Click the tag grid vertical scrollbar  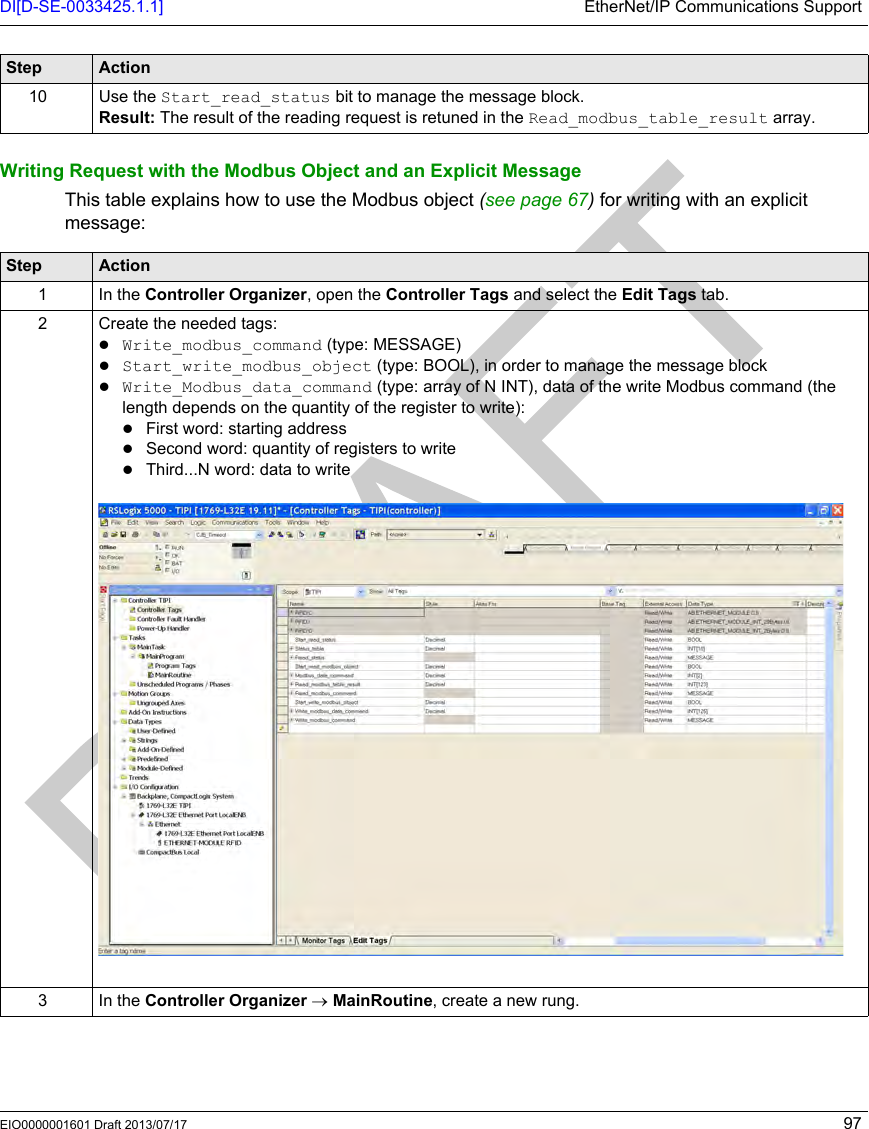(829, 767)
